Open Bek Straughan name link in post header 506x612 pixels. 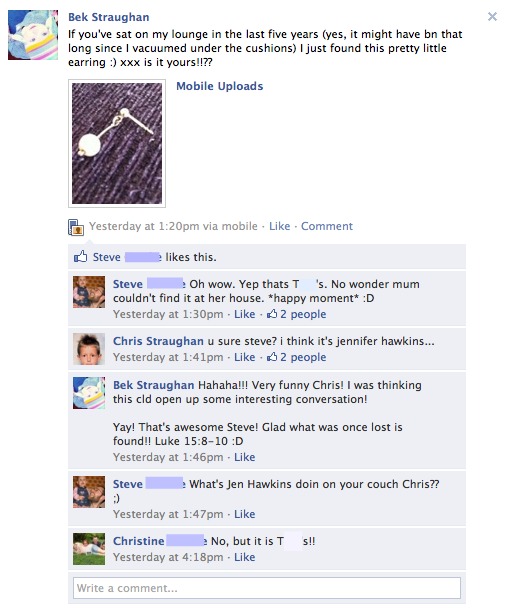pos(109,17)
